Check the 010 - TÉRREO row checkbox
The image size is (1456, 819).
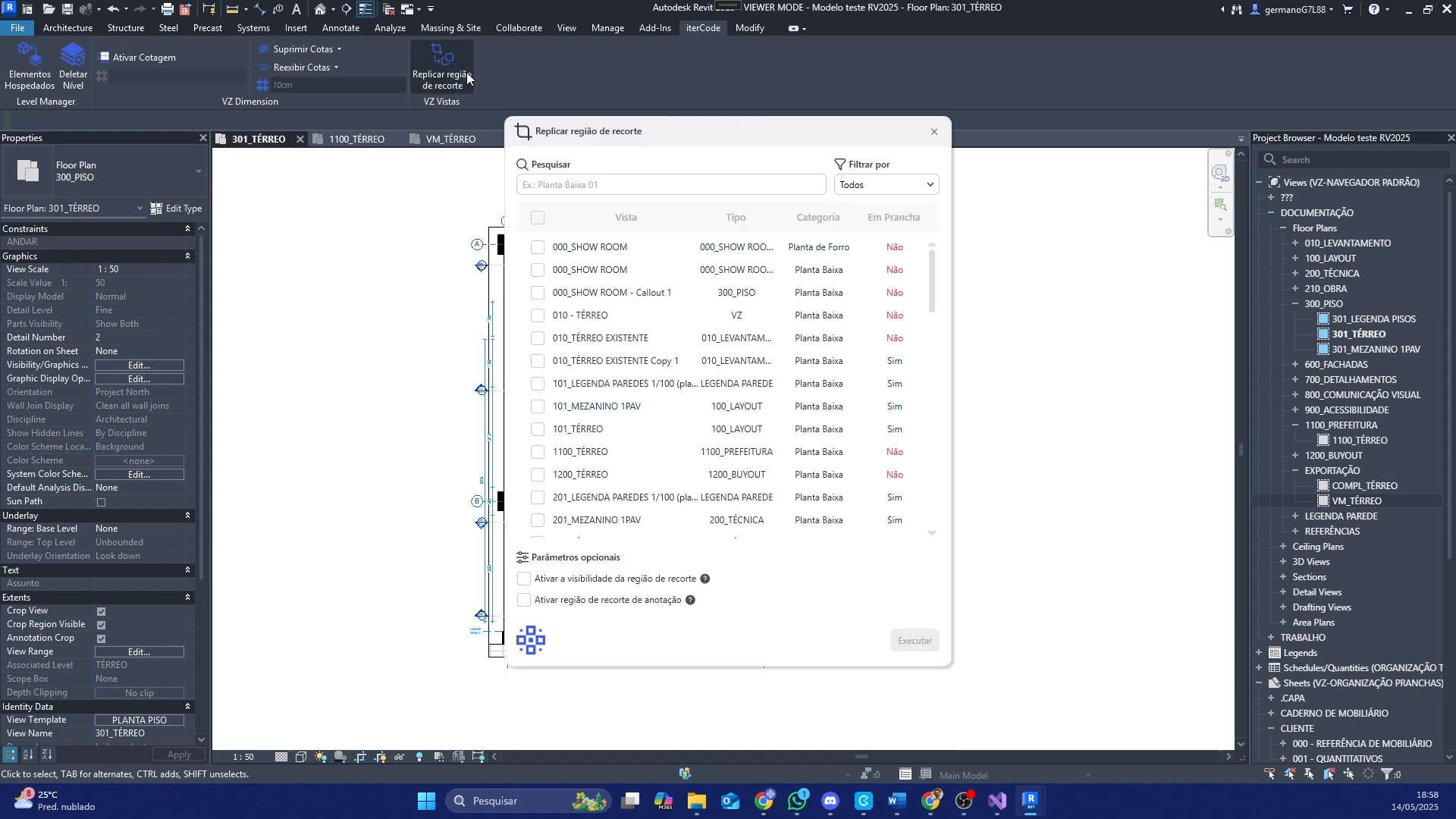tap(538, 315)
